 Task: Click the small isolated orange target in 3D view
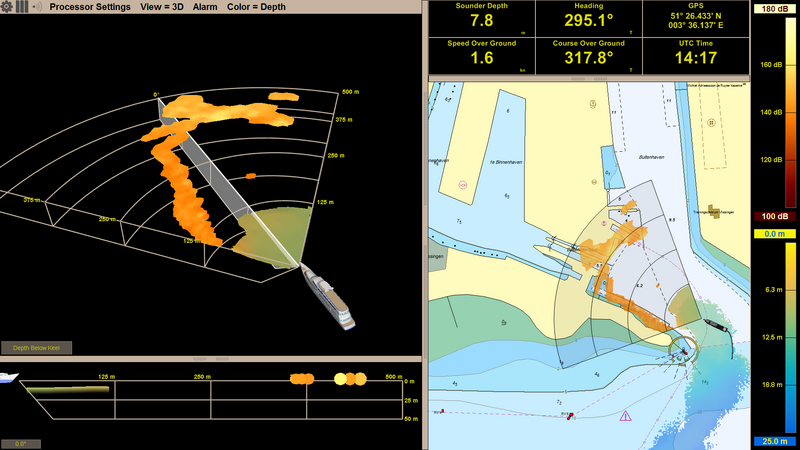click(251, 176)
